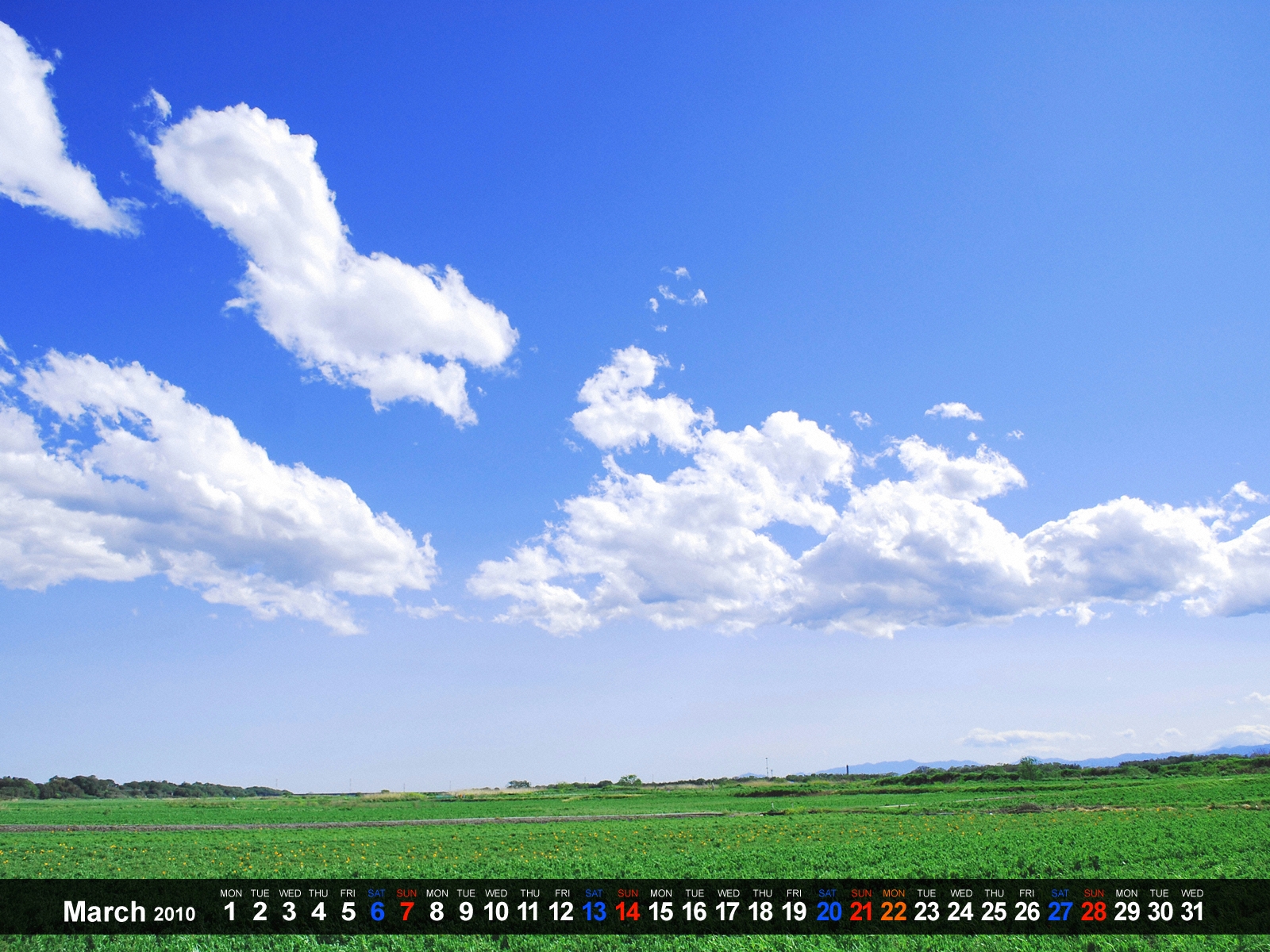
Task: Select red Sunday the 14th
Action: pyautogui.click(x=627, y=912)
